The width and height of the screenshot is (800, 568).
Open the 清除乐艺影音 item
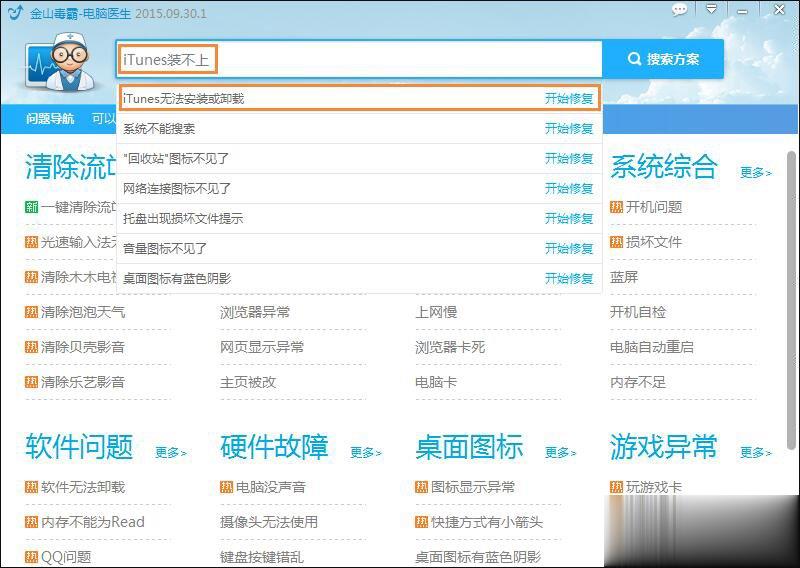(x=83, y=382)
